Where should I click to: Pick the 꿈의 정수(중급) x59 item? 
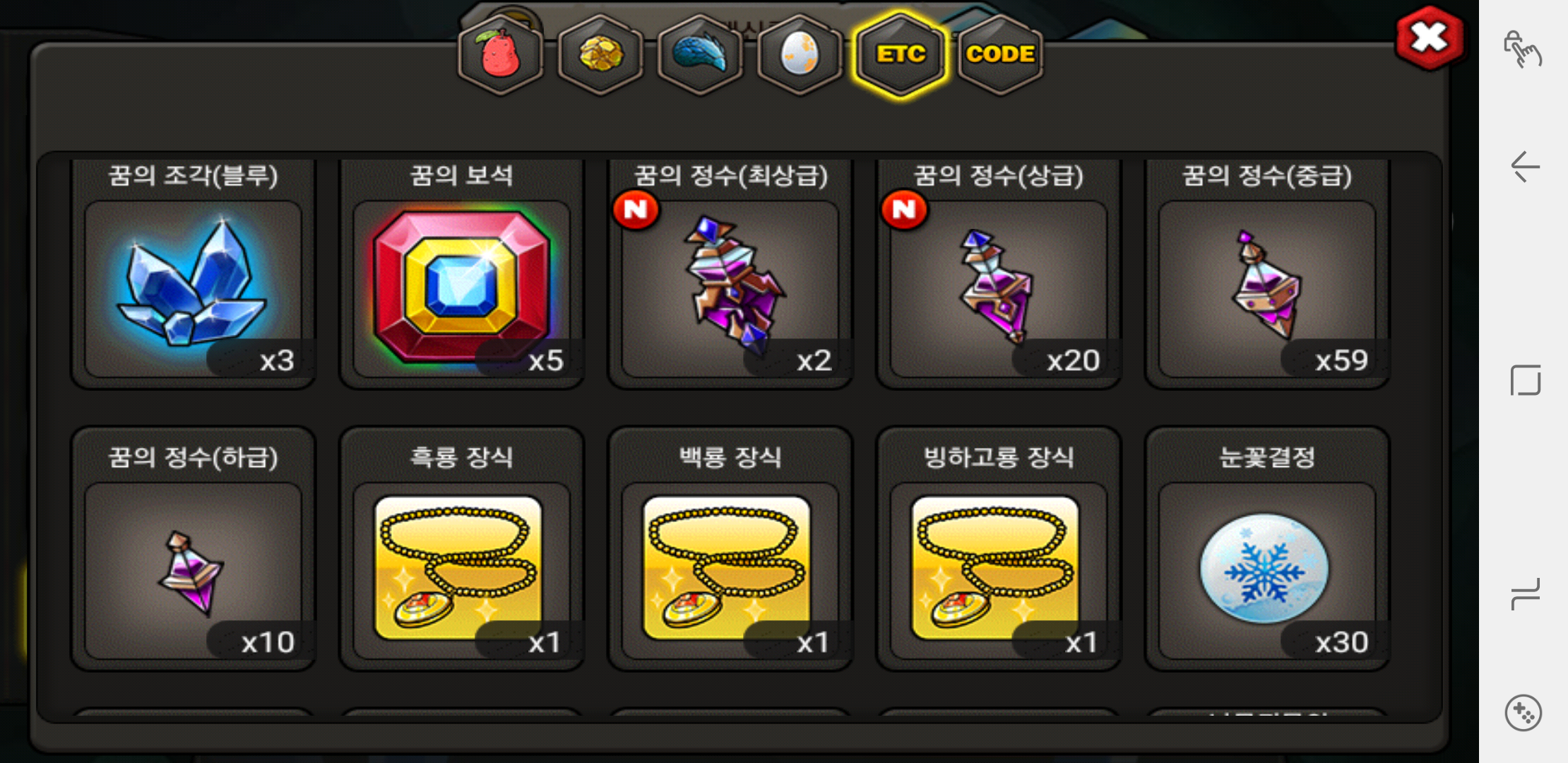(x=1267, y=274)
